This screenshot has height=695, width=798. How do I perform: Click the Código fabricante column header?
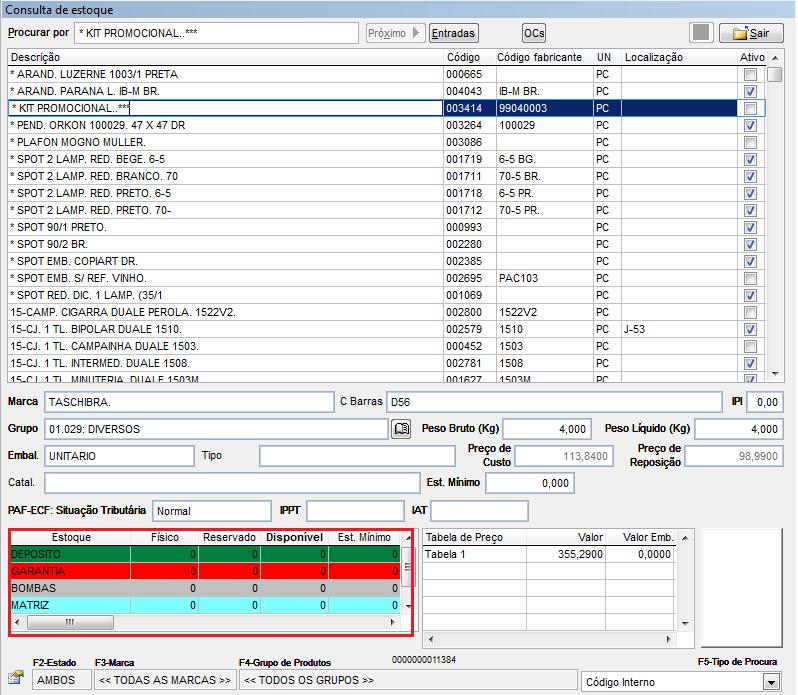544,57
